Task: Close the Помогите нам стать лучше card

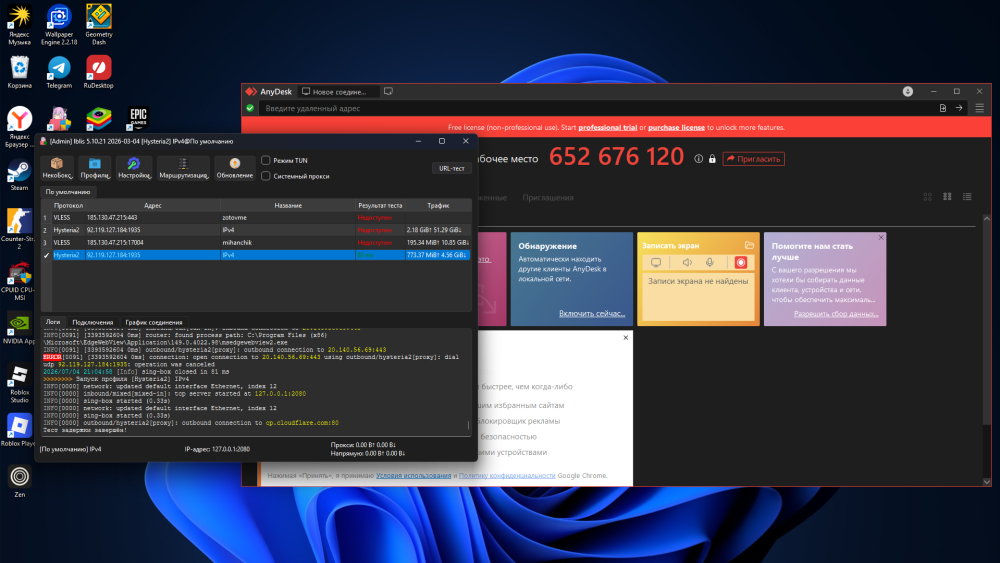Action: [881, 238]
